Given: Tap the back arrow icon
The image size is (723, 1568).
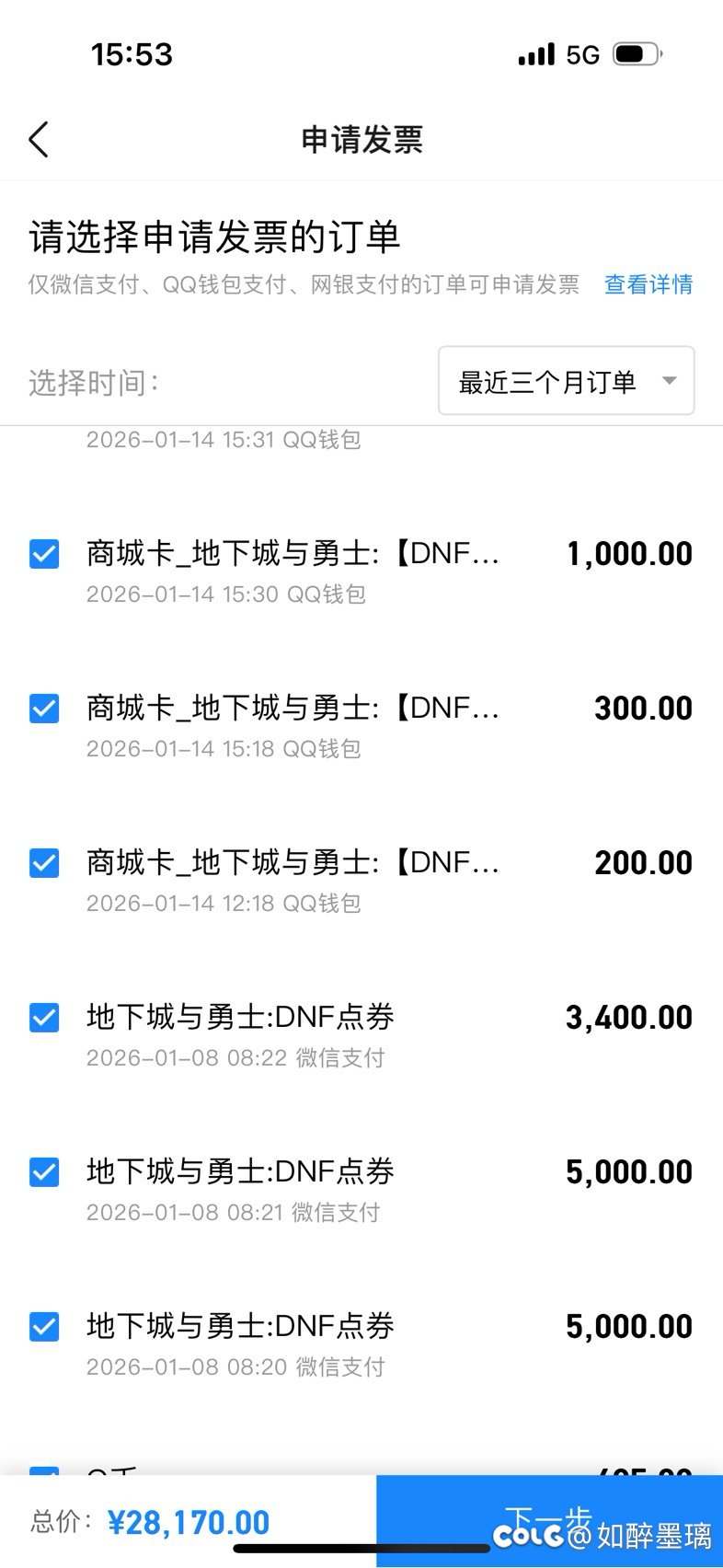Looking at the screenshot, I should point(39,140).
